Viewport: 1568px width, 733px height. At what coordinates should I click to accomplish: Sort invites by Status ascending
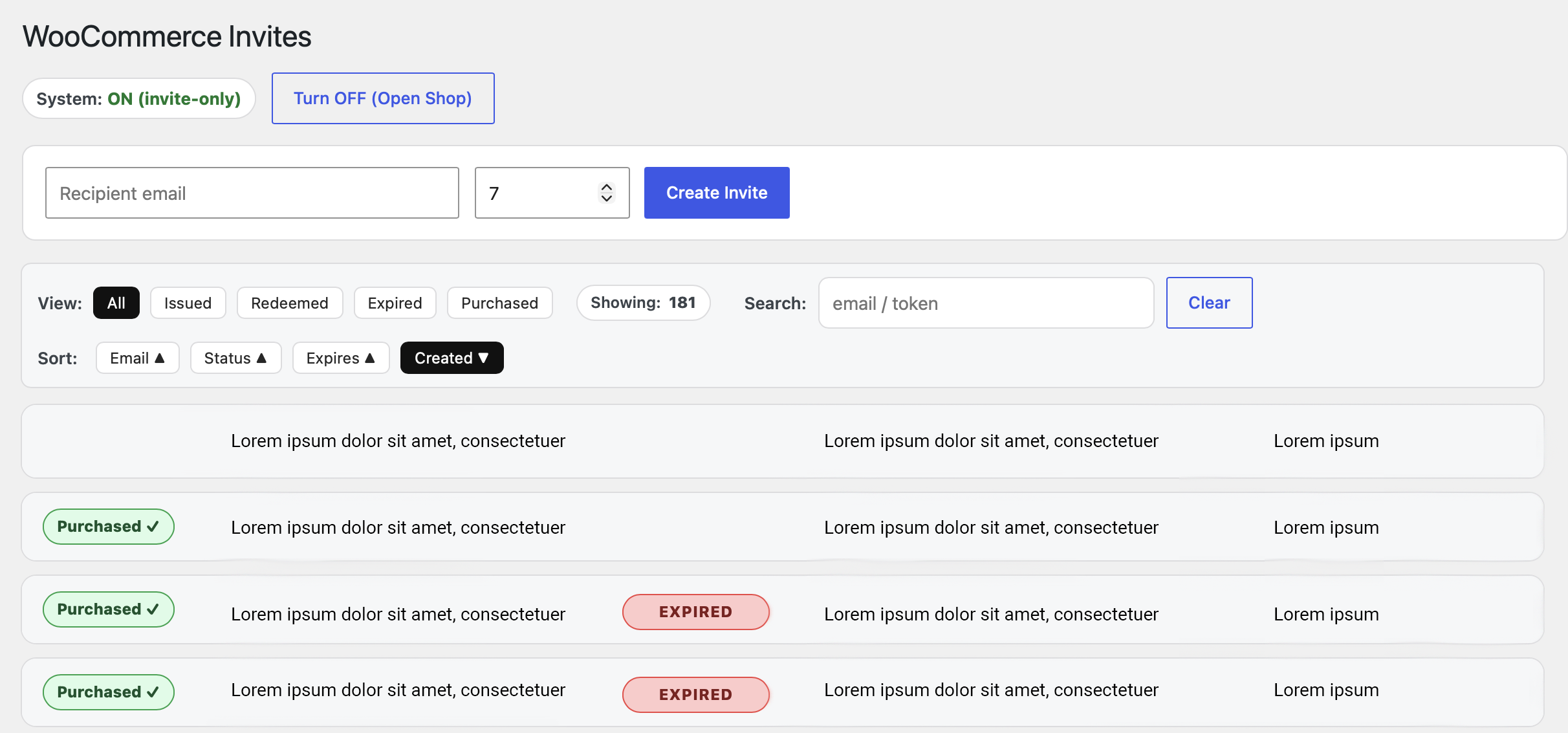[235, 358]
